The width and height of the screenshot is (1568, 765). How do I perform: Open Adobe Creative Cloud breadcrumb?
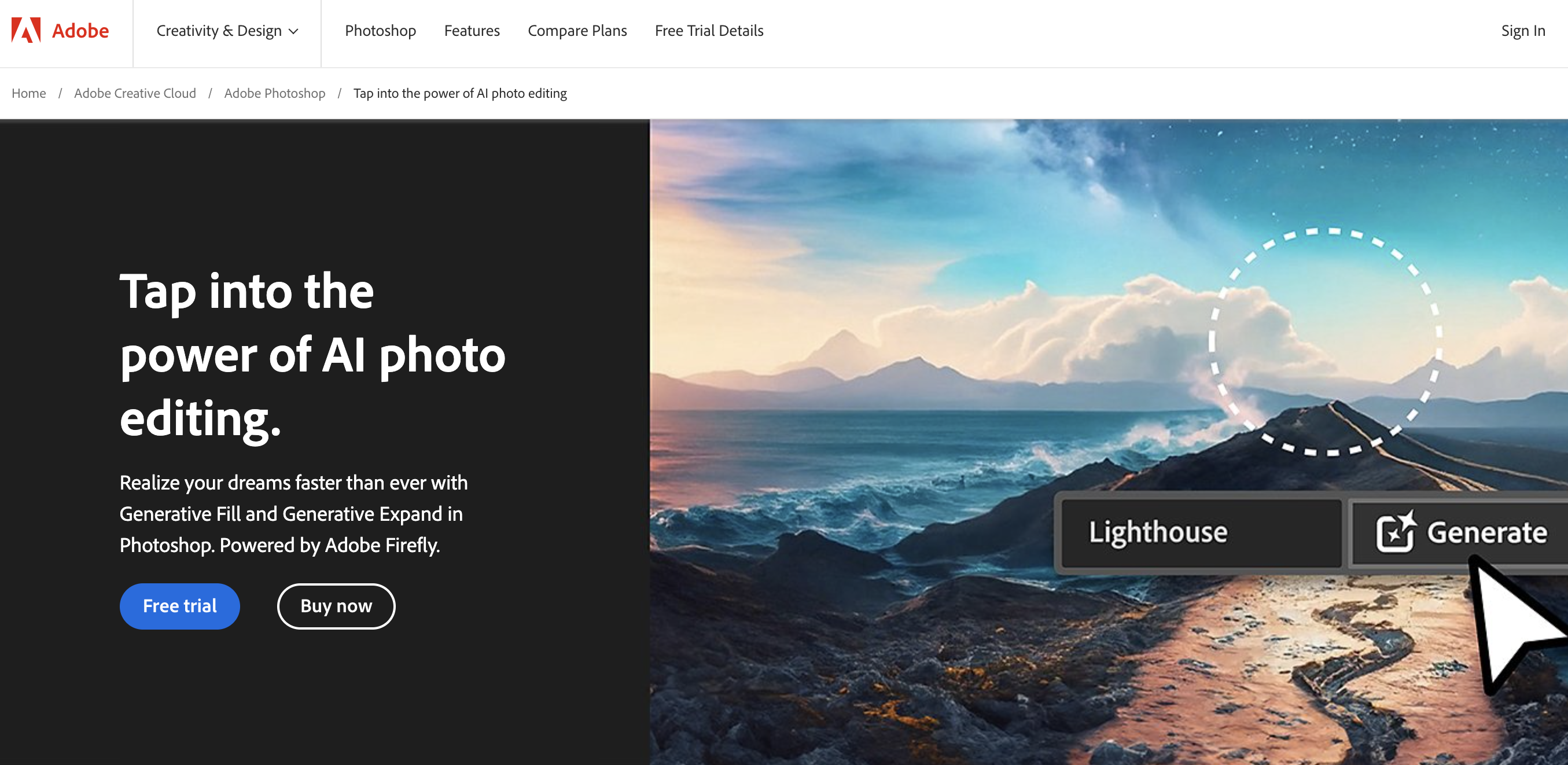coord(135,93)
